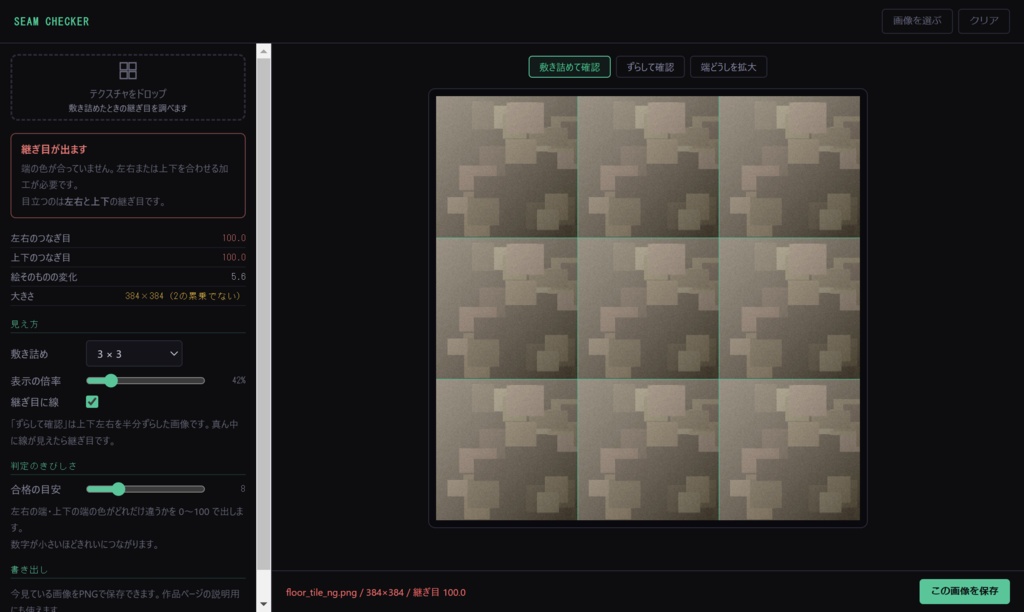
Task: Switch to the ずらして確認 tab
Action: [650, 67]
